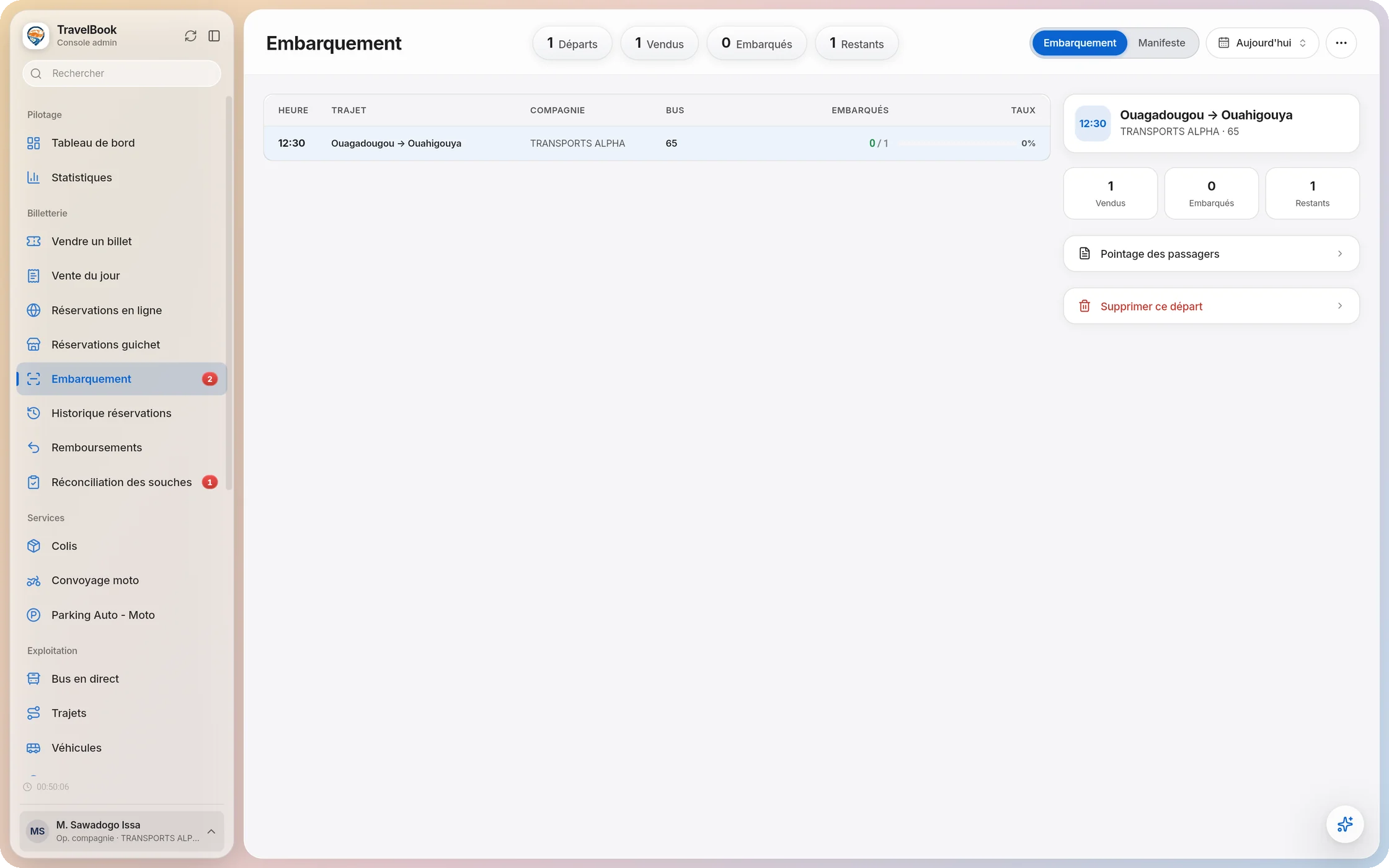Click the 00:50:06 session timer
Screen dimensions: 1389x868
click(x=46, y=787)
